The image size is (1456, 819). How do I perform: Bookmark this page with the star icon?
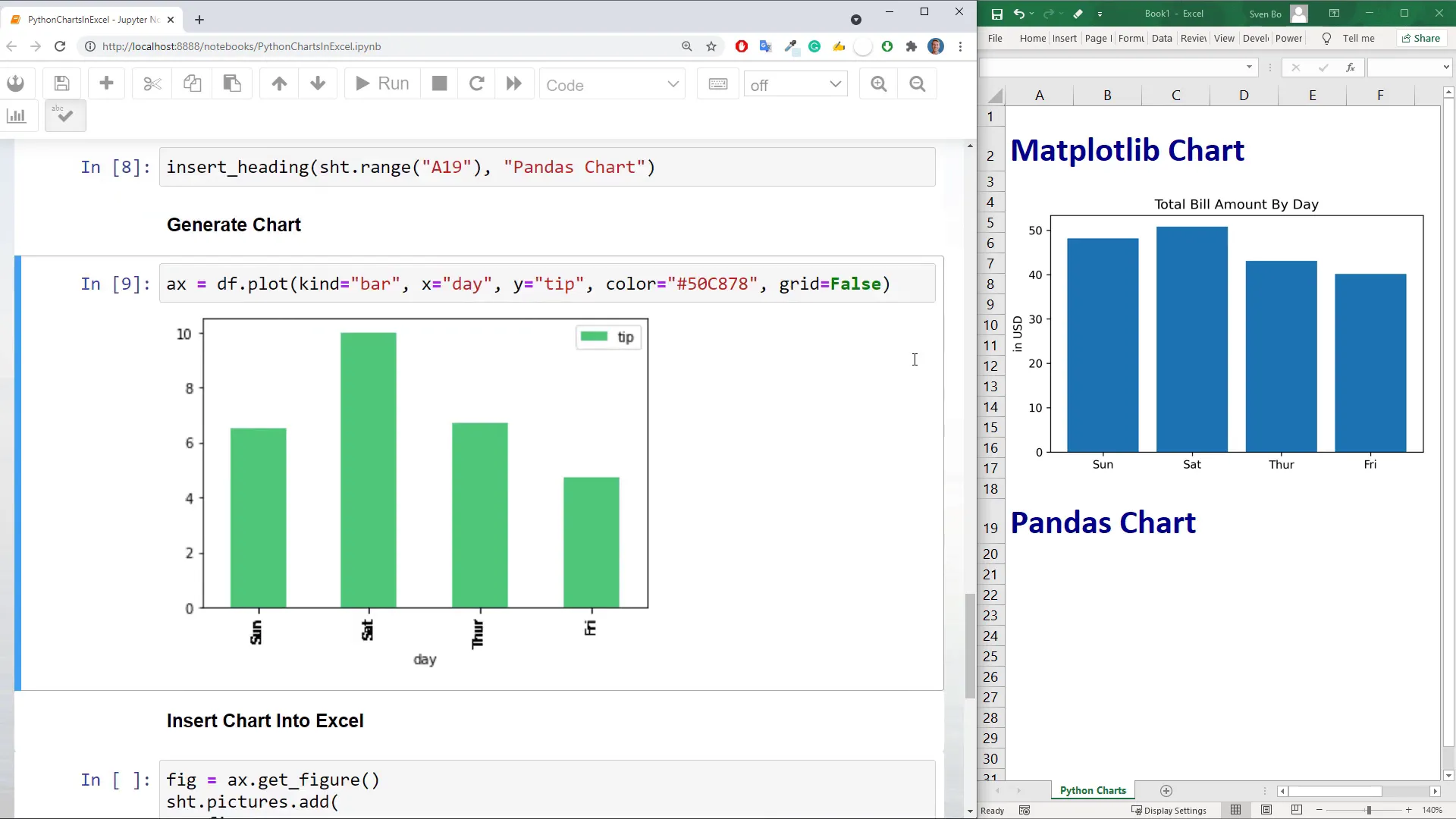(711, 46)
